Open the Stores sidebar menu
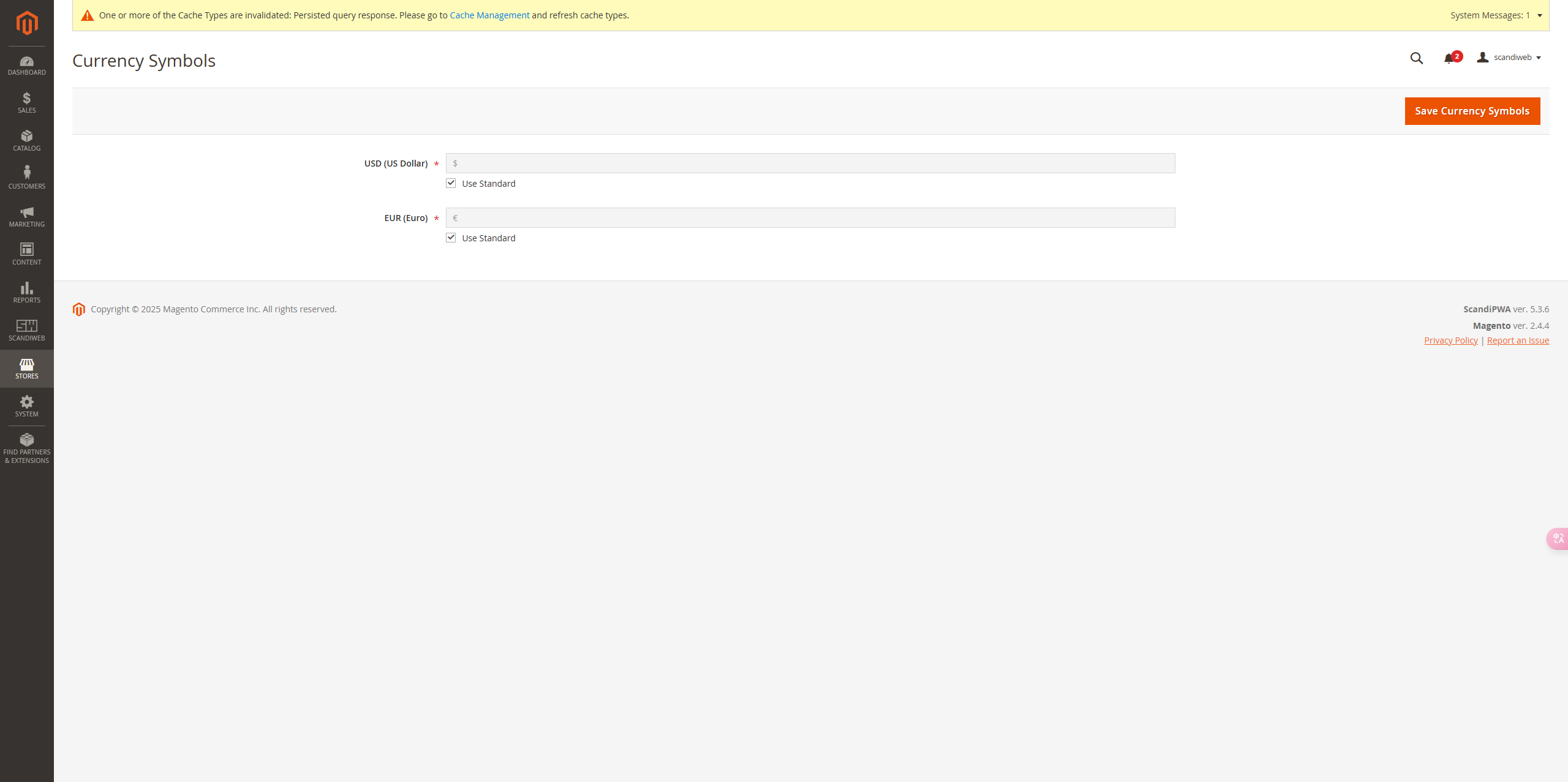 coord(26,369)
